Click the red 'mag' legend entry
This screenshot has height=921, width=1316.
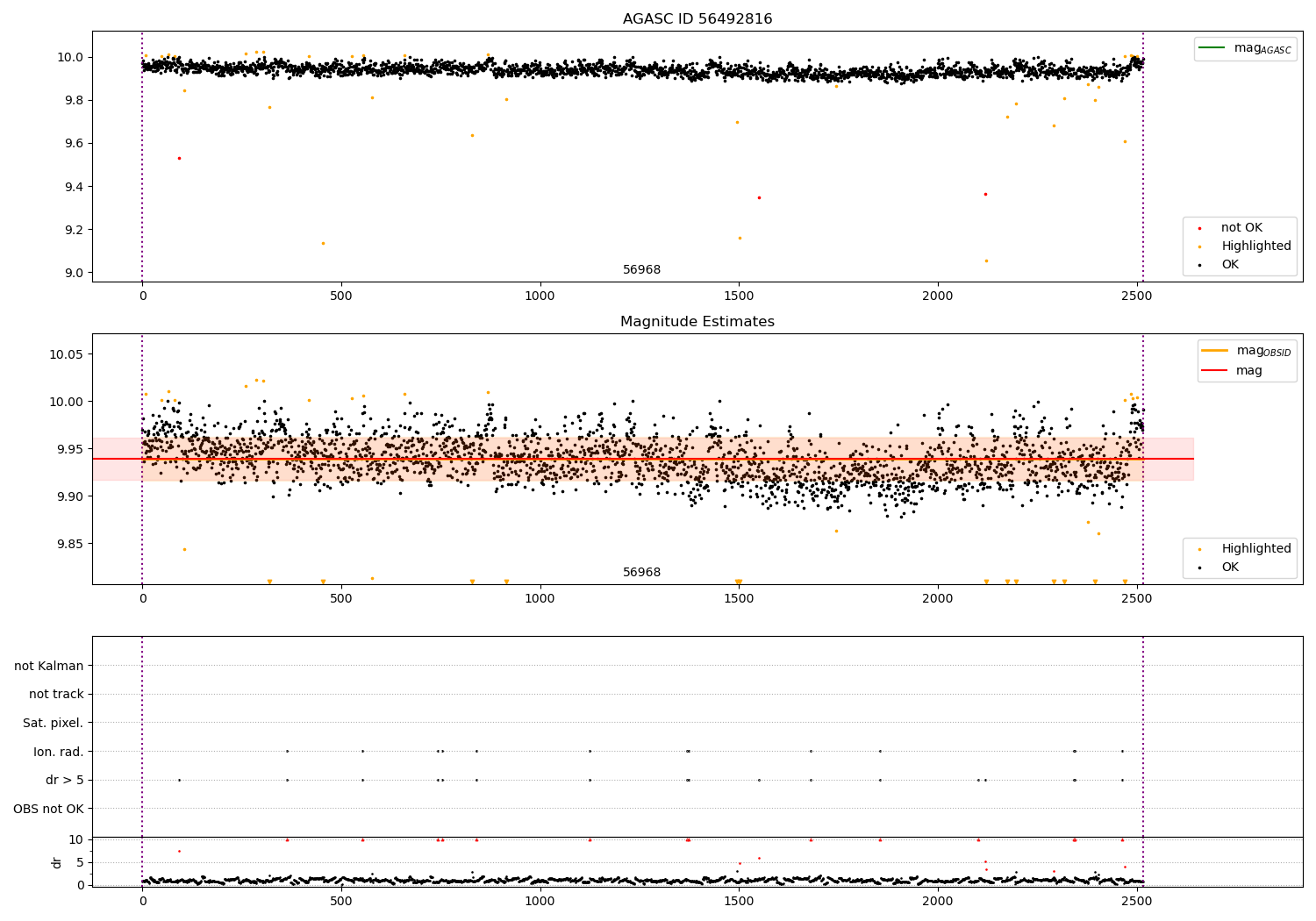1233,371
